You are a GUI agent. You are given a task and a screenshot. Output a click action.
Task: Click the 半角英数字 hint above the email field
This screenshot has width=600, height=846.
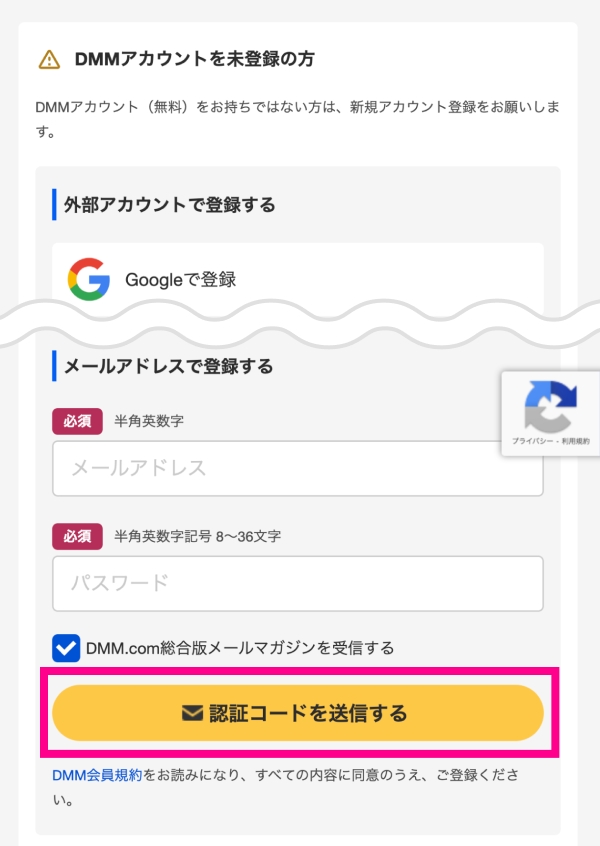click(x=149, y=421)
